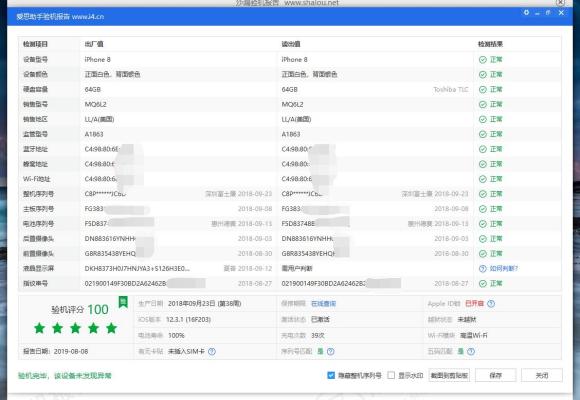
Task: Click the charge count '39次'
Action: tap(318, 336)
